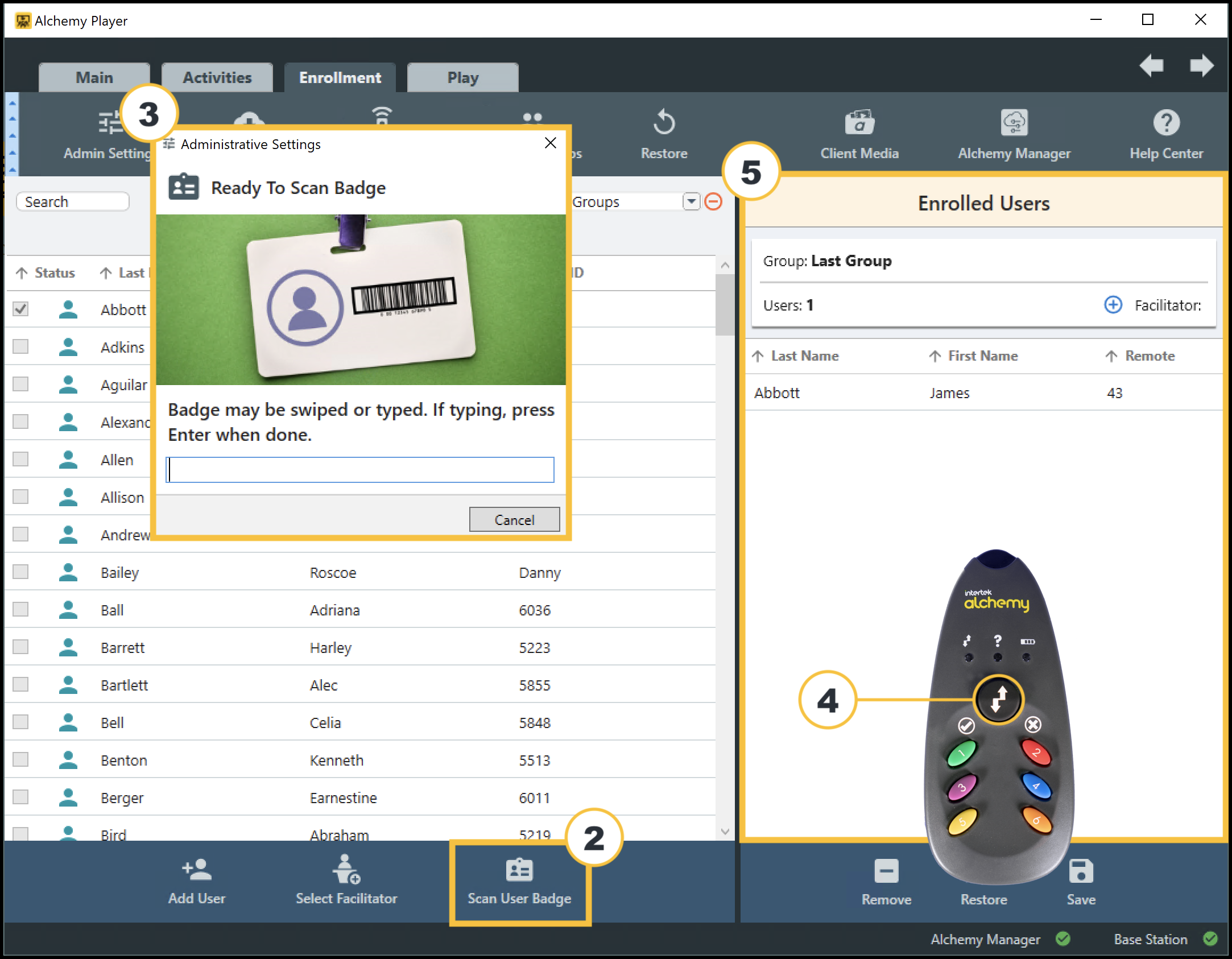The width and height of the screenshot is (1232, 959).
Task: Sort enrolled users by Remote
Action: tap(1140, 356)
